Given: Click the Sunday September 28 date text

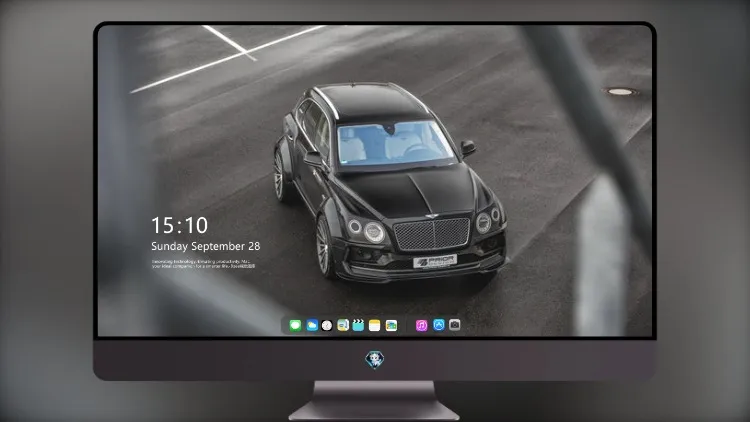Looking at the screenshot, I should 206,246.
